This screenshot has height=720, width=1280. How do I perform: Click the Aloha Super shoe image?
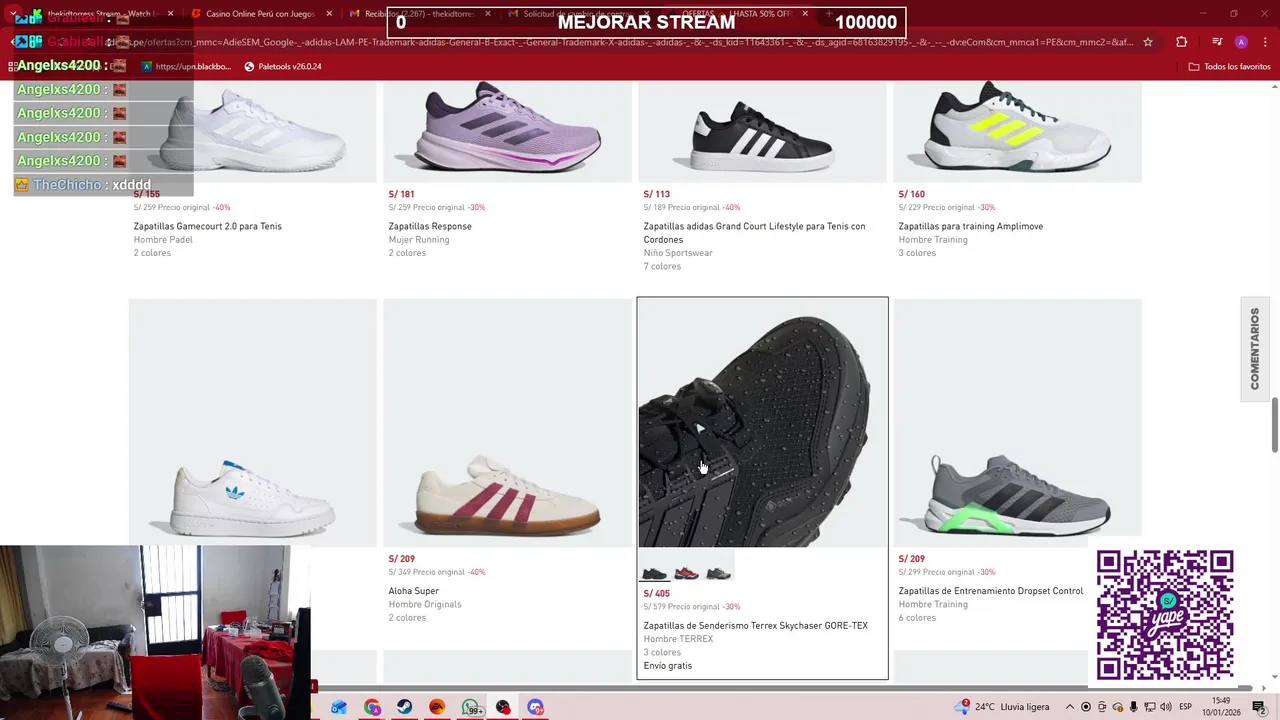tap(507, 423)
